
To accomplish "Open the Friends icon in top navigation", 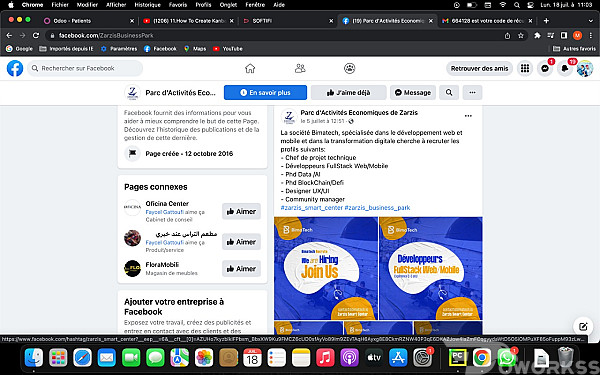I will [300, 68].
